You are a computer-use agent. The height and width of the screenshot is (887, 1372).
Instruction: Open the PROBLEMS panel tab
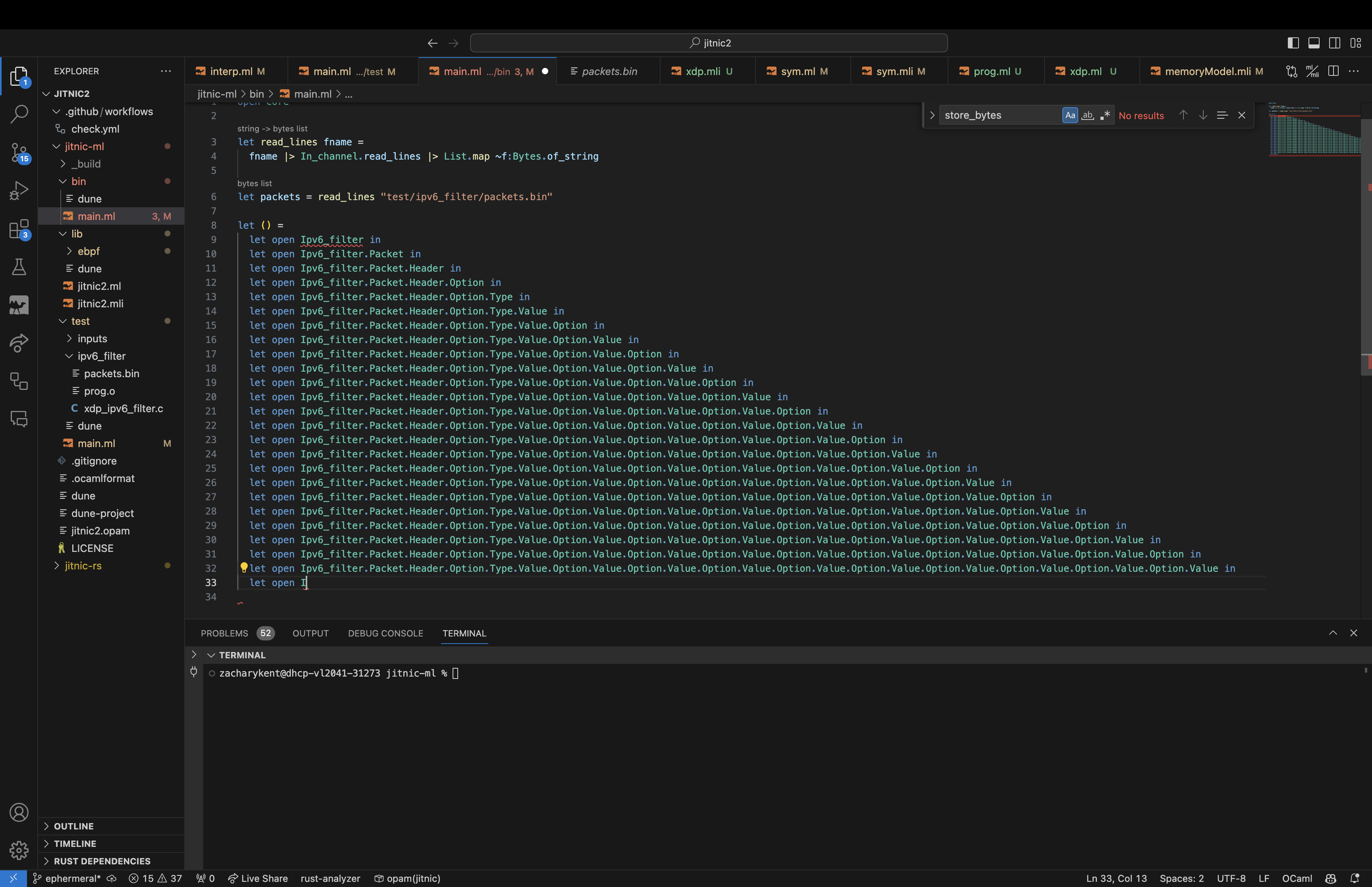click(225, 633)
